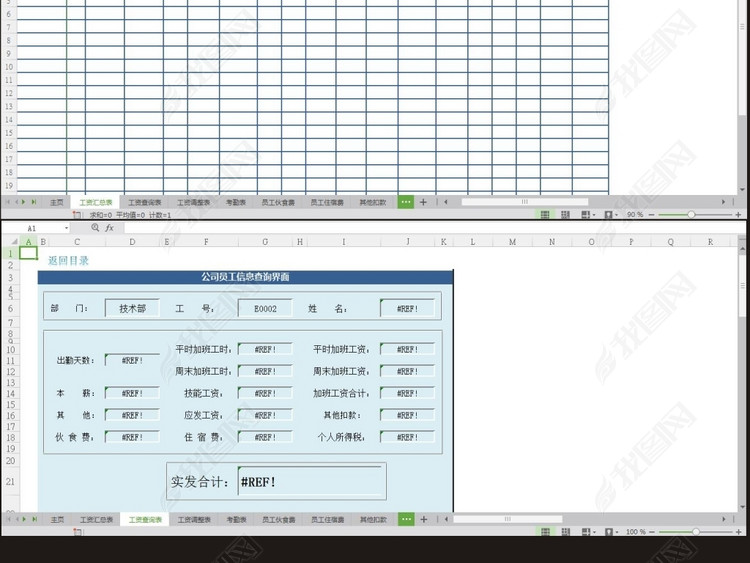Select normal view icon in upper status bar
The width and height of the screenshot is (750, 563).
pos(545,215)
